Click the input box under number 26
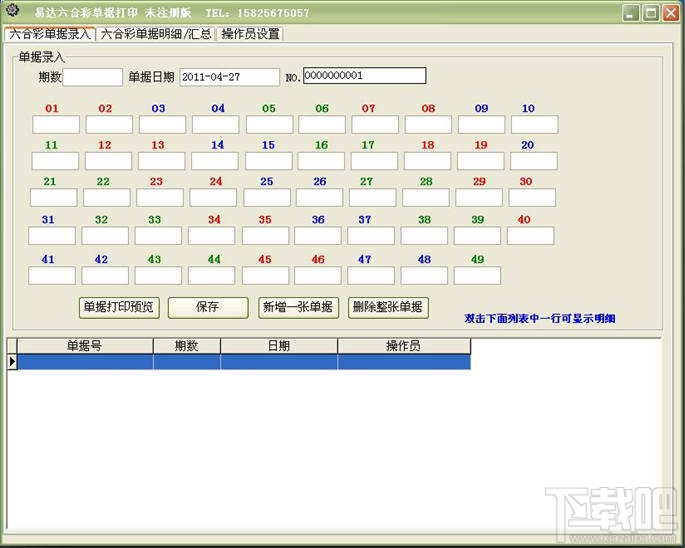 tap(319, 198)
